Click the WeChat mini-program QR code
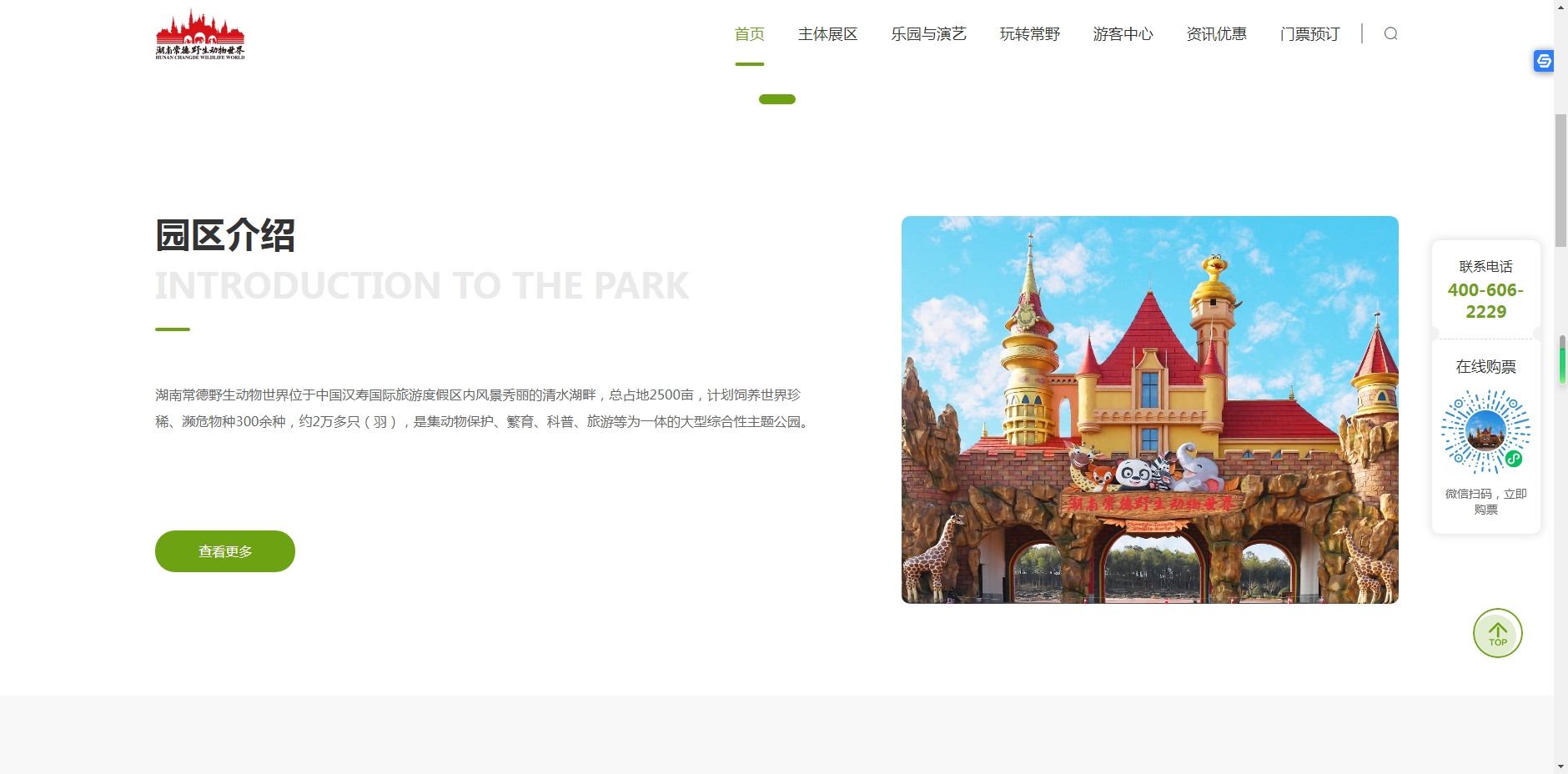The width and height of the screenshot is (1568, 774). tap(1485, 432)
